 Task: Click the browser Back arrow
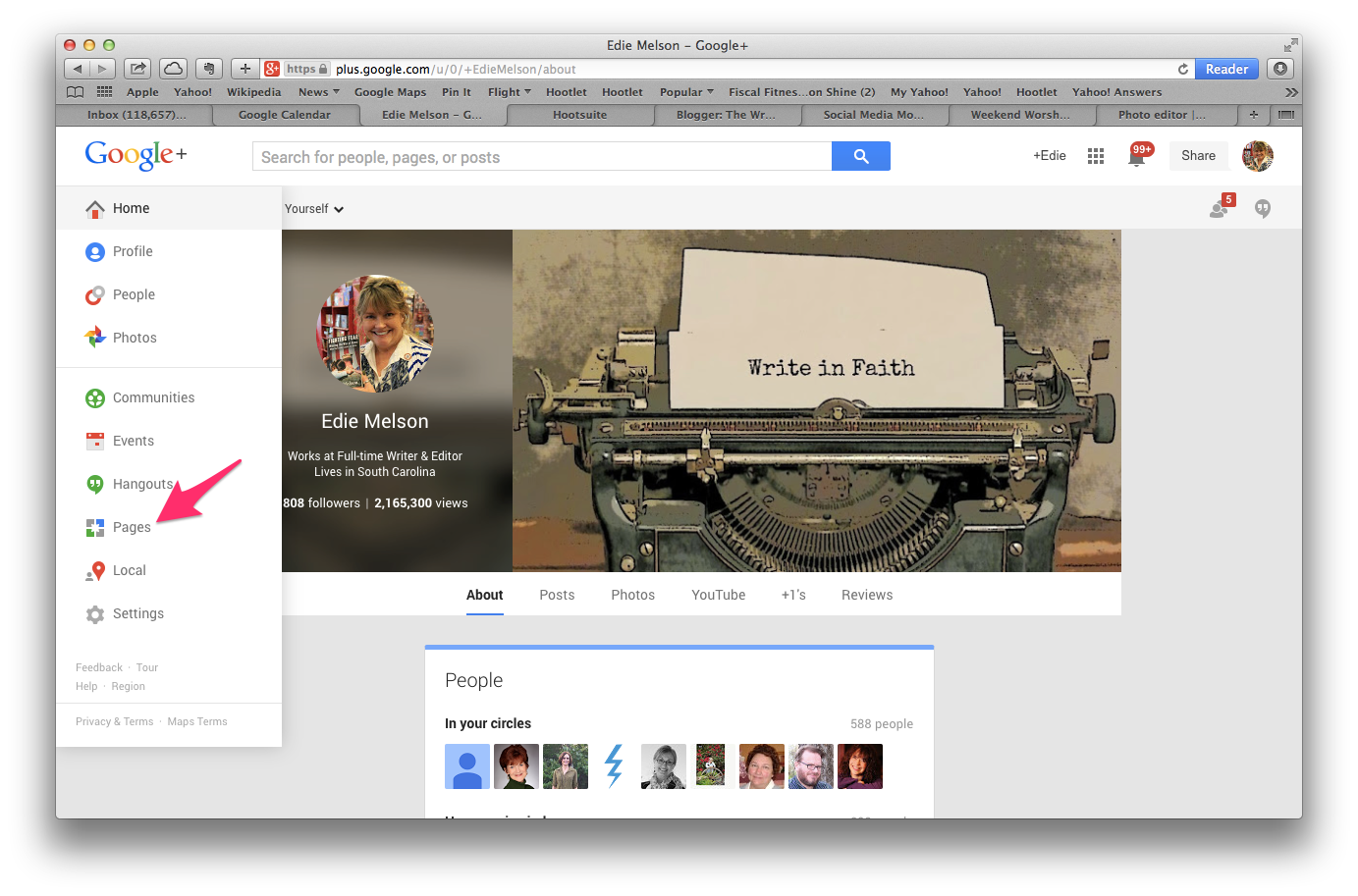78,69
